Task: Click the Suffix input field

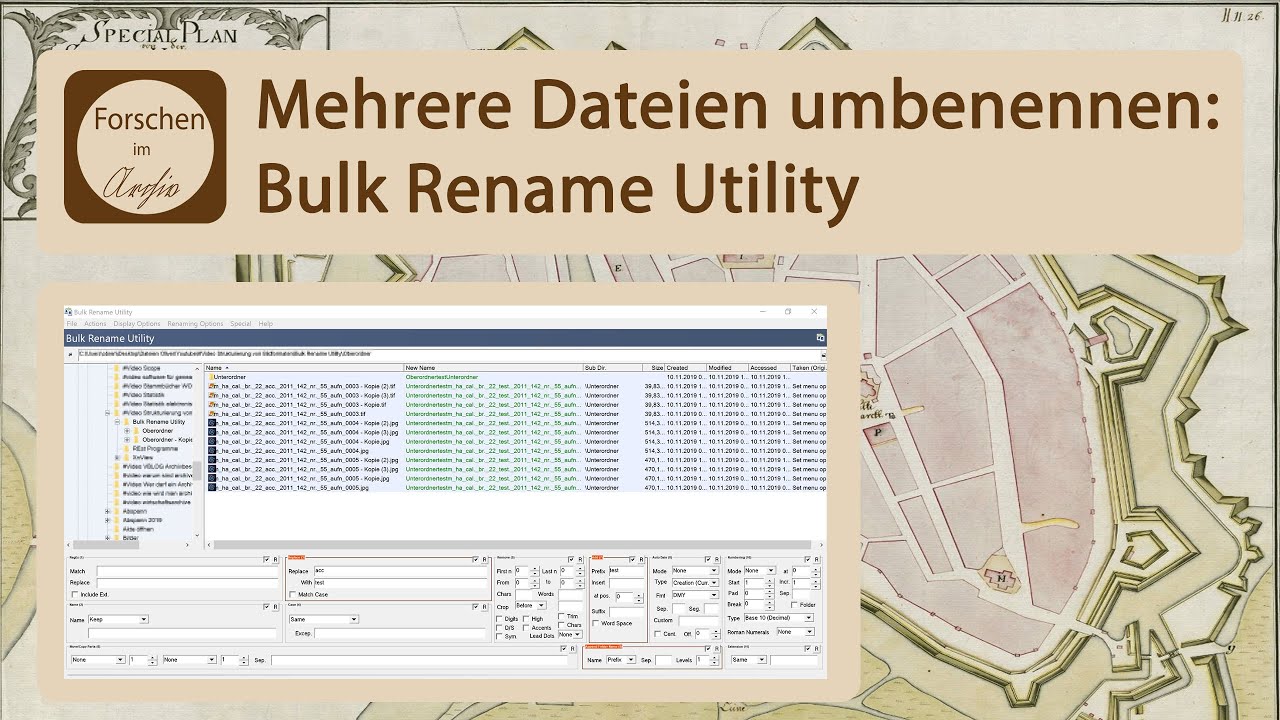Action: coord(626,611)
